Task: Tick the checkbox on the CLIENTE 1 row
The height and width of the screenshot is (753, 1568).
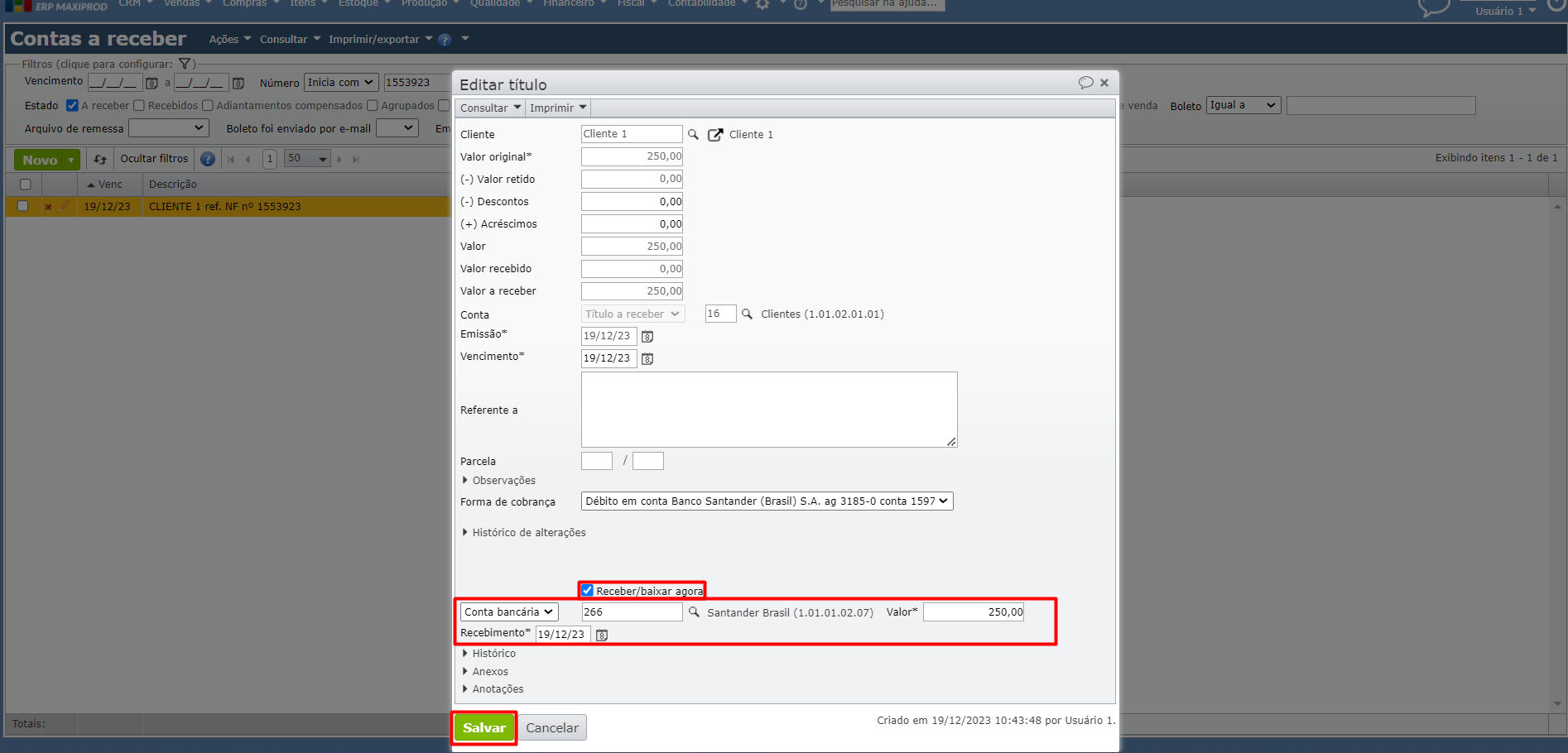Action: [22, 206]
